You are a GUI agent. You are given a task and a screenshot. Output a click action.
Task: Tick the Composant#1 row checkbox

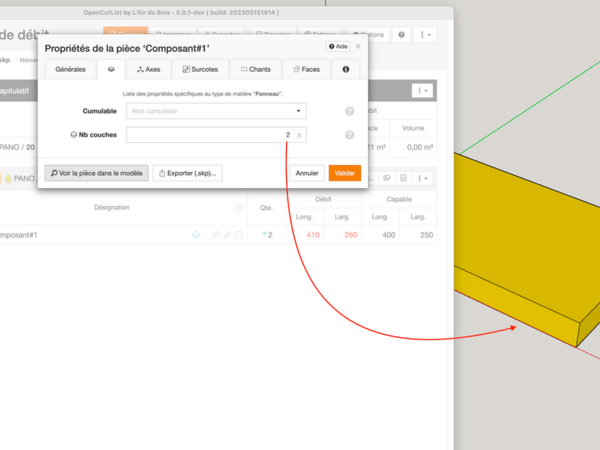pyautogui.click(x=239, y=235)
